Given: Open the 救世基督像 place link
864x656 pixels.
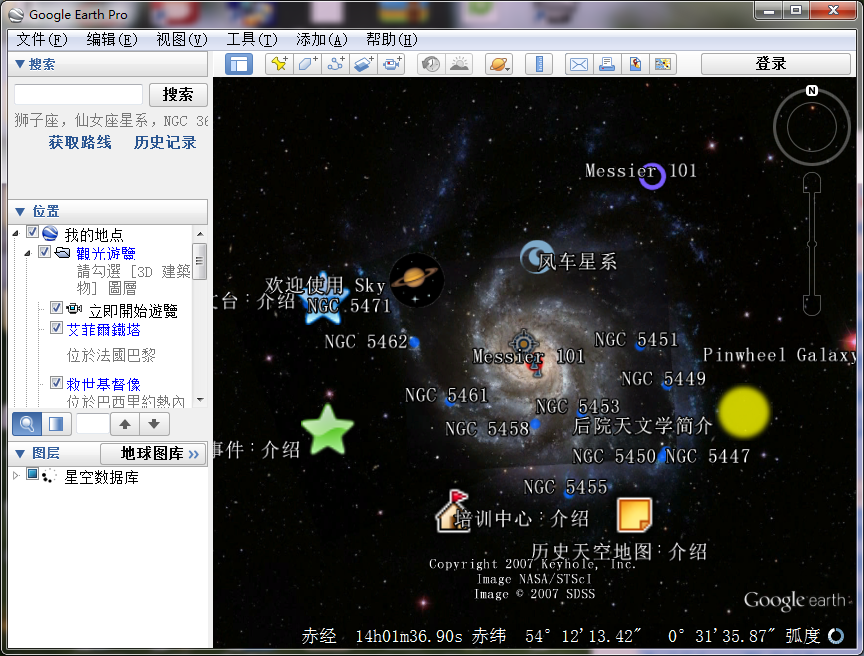Looking at the screenshot, I should [x=104, y=384].
